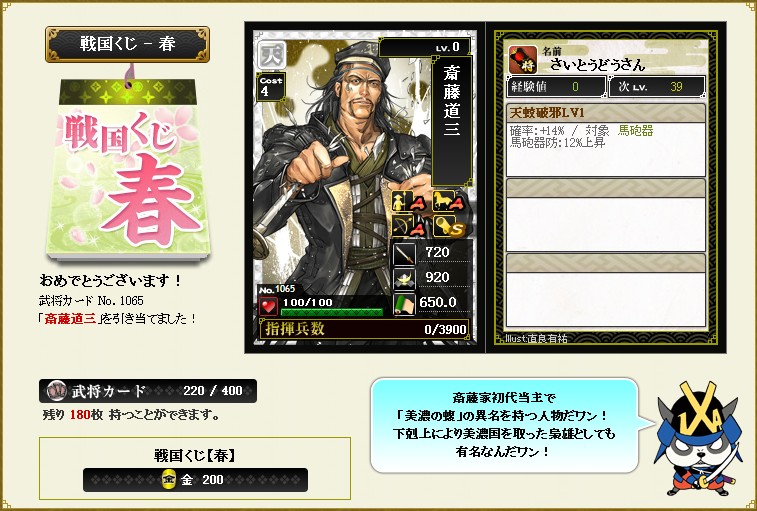
Task: Click the 武将カード 220 / 400 counter bar
Action: coord(148,391)
